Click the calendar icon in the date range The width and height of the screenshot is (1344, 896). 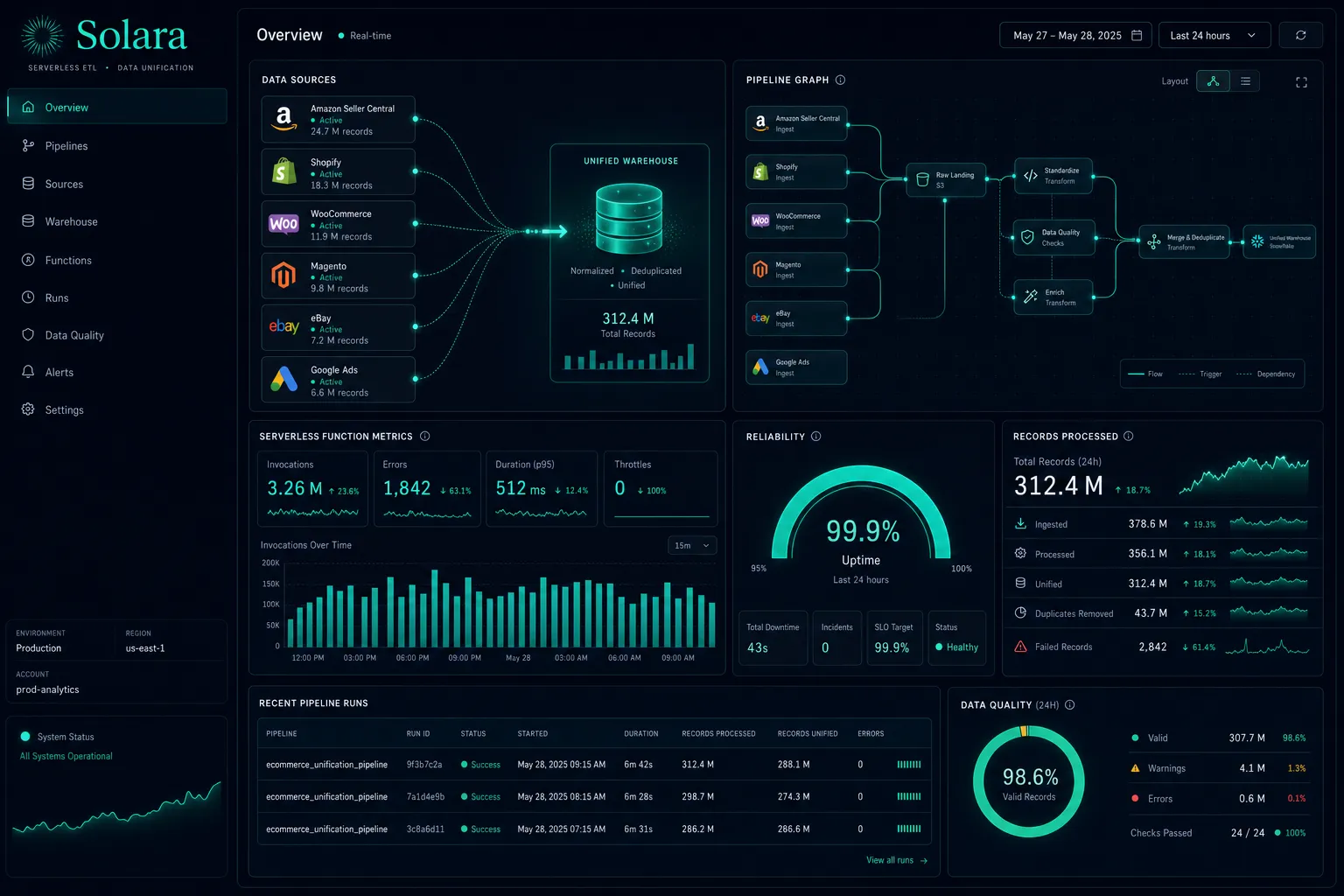(x=1137, y=35)
